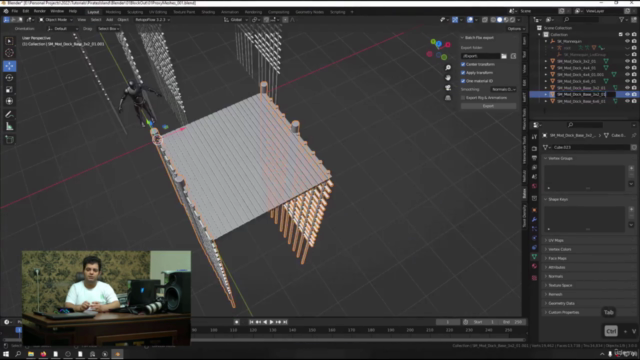
Task: Toggle X-ray mode in viewport header
Action: coord(485,20)
